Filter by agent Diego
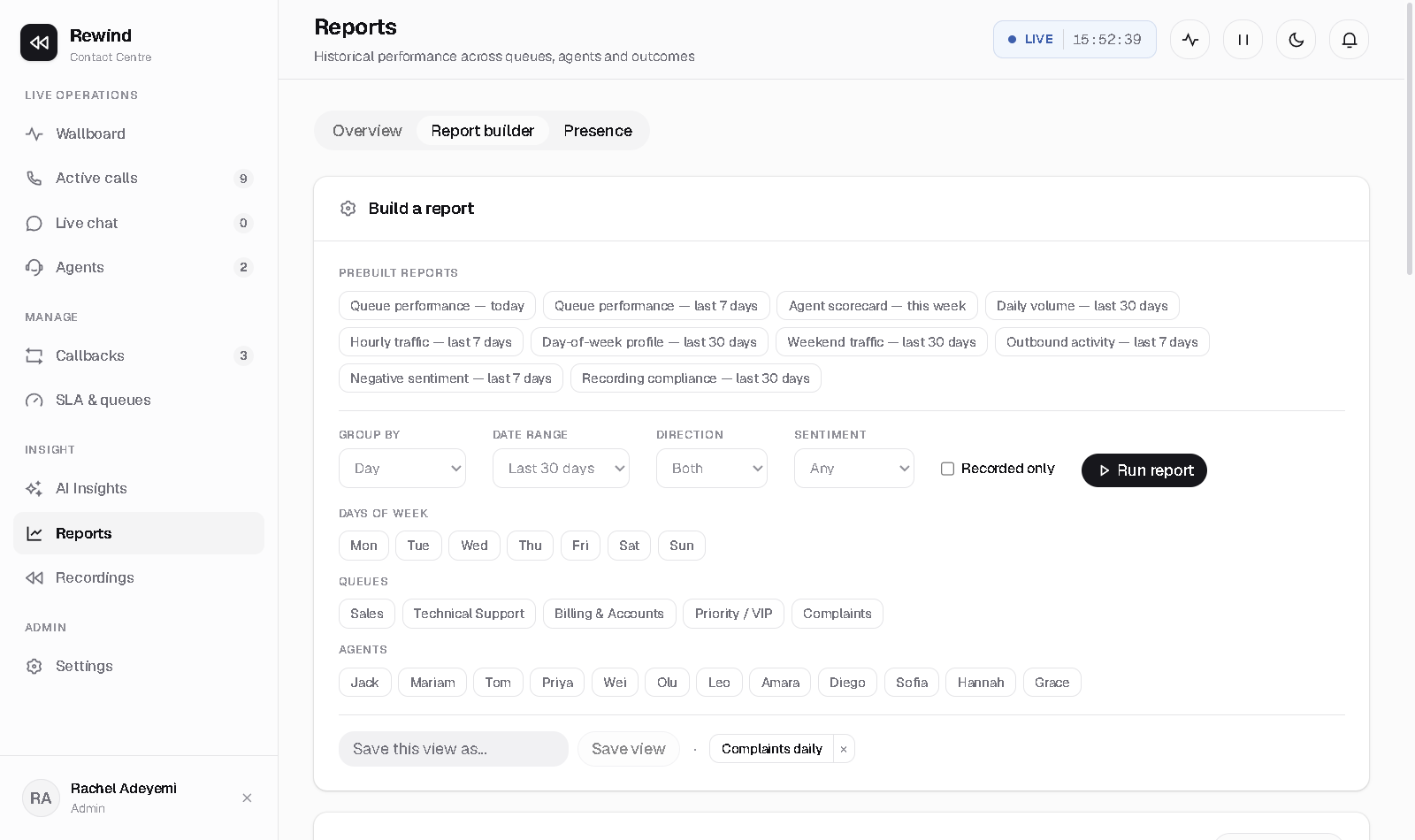Image resolution: width=1415 pixels, height=840 pixels. (x=847, y=683)
